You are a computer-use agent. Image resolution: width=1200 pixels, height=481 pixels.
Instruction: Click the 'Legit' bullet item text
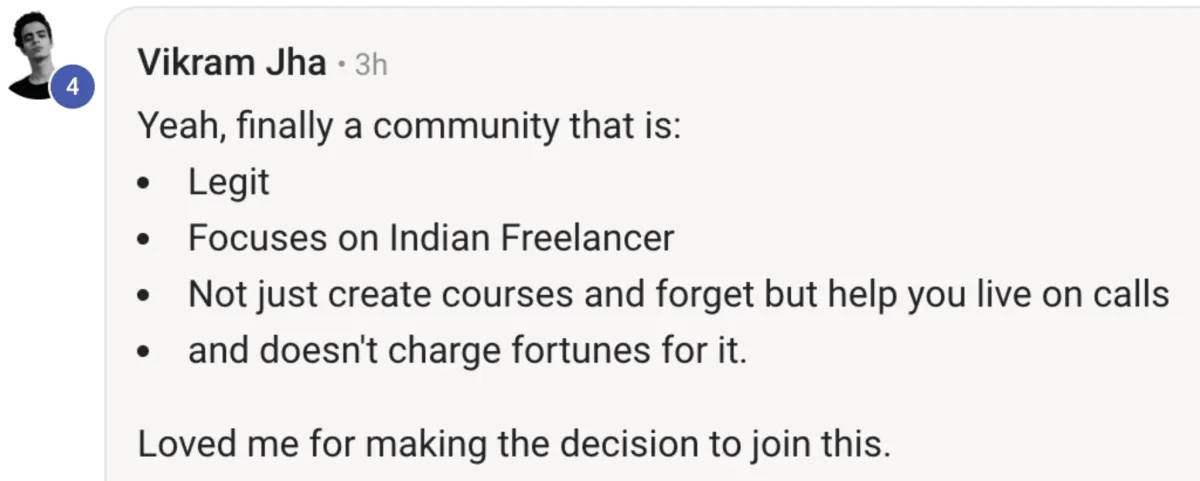(x=229, y=183)
